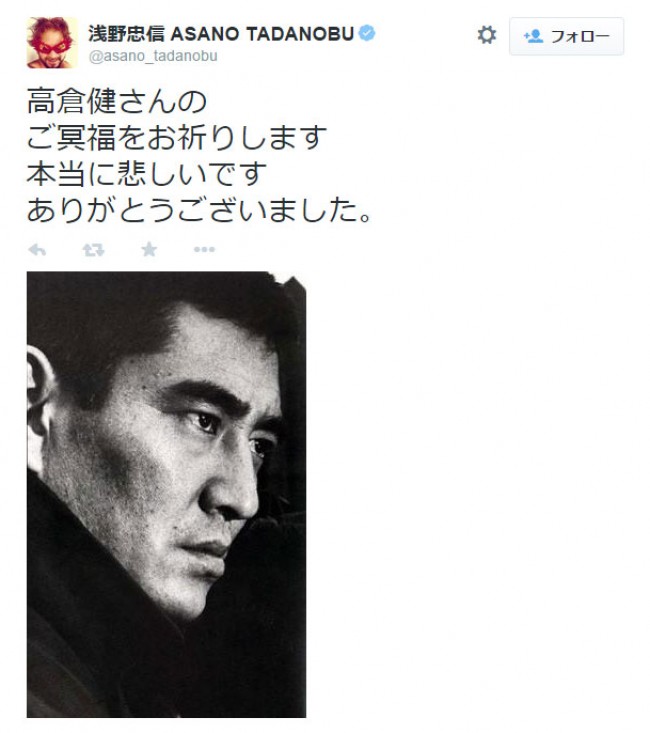
Task: Click the blue verified badge icon
Action: (367, 33)
